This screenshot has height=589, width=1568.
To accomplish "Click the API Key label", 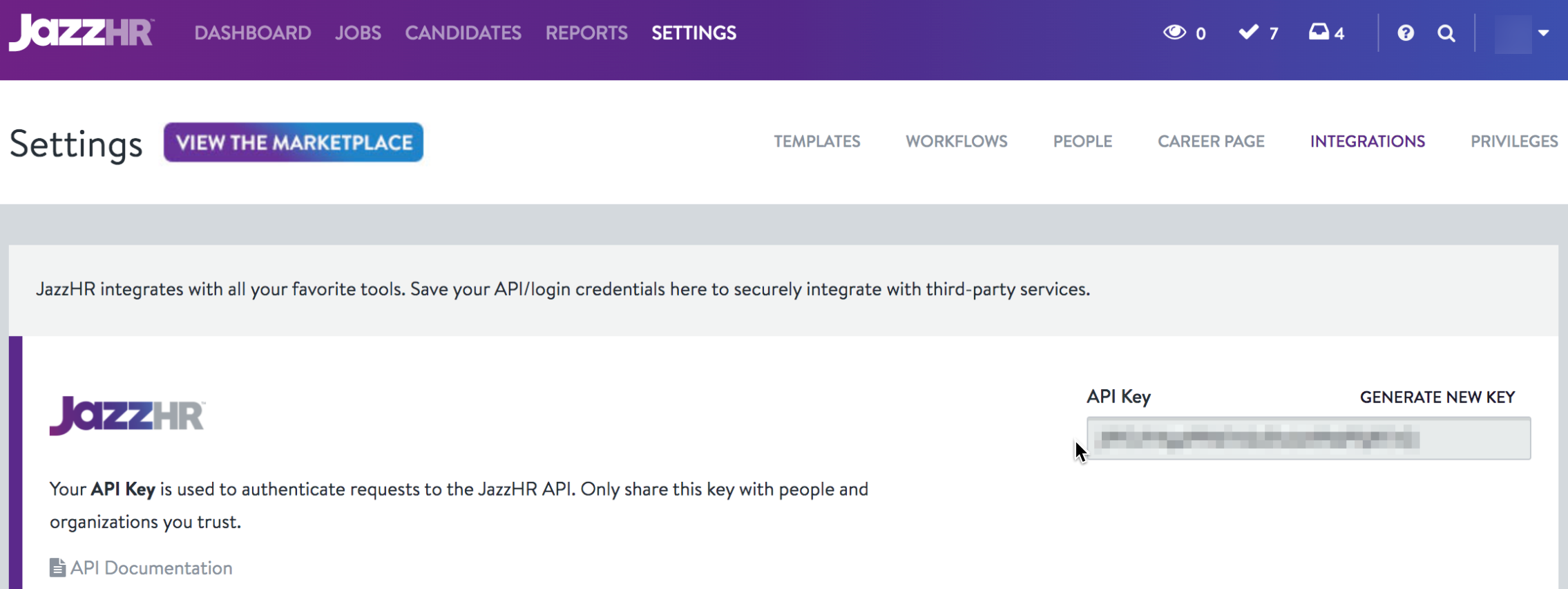I will coord(1118,396).
